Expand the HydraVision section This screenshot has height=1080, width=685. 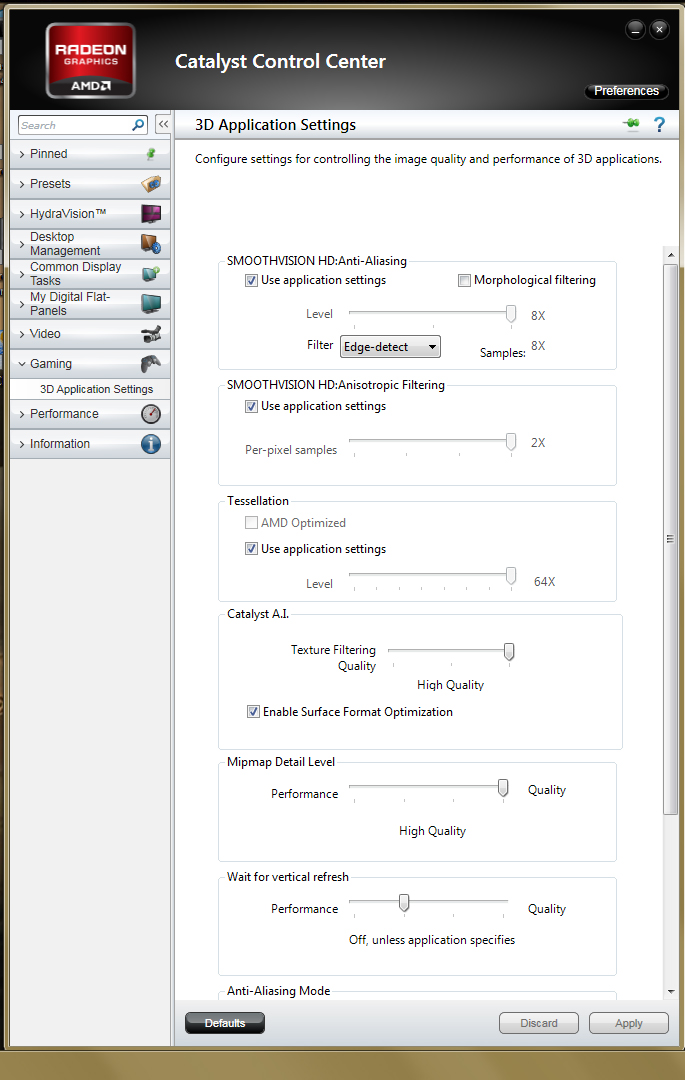[22, 214]
